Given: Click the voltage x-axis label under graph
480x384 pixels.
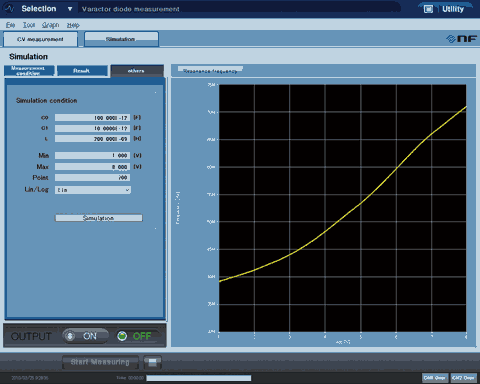Looking at the screenshot, I should [x=343, y=342].
